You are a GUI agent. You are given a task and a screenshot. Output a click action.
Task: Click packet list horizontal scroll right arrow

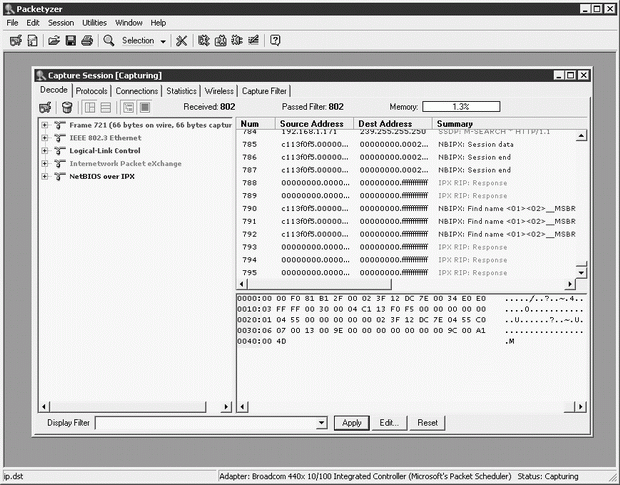click(570, 284)
